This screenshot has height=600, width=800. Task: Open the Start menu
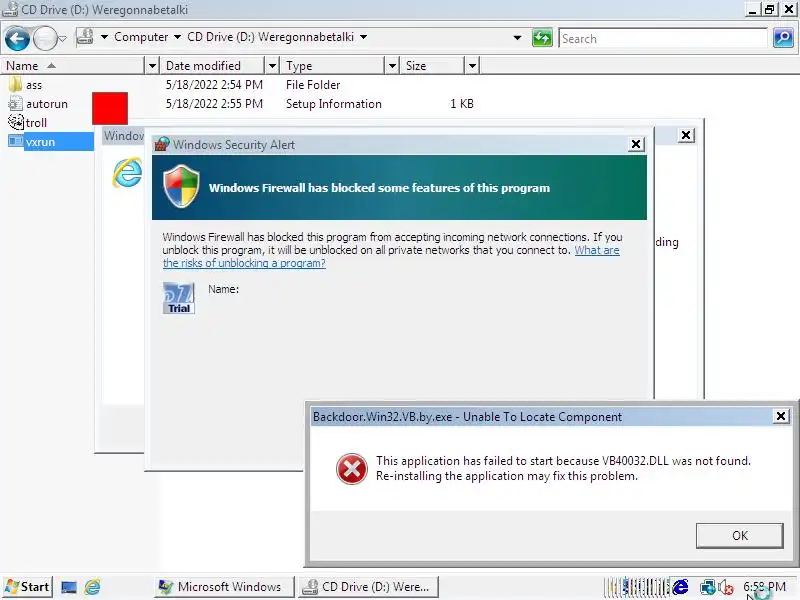click(x=27, y=587)
